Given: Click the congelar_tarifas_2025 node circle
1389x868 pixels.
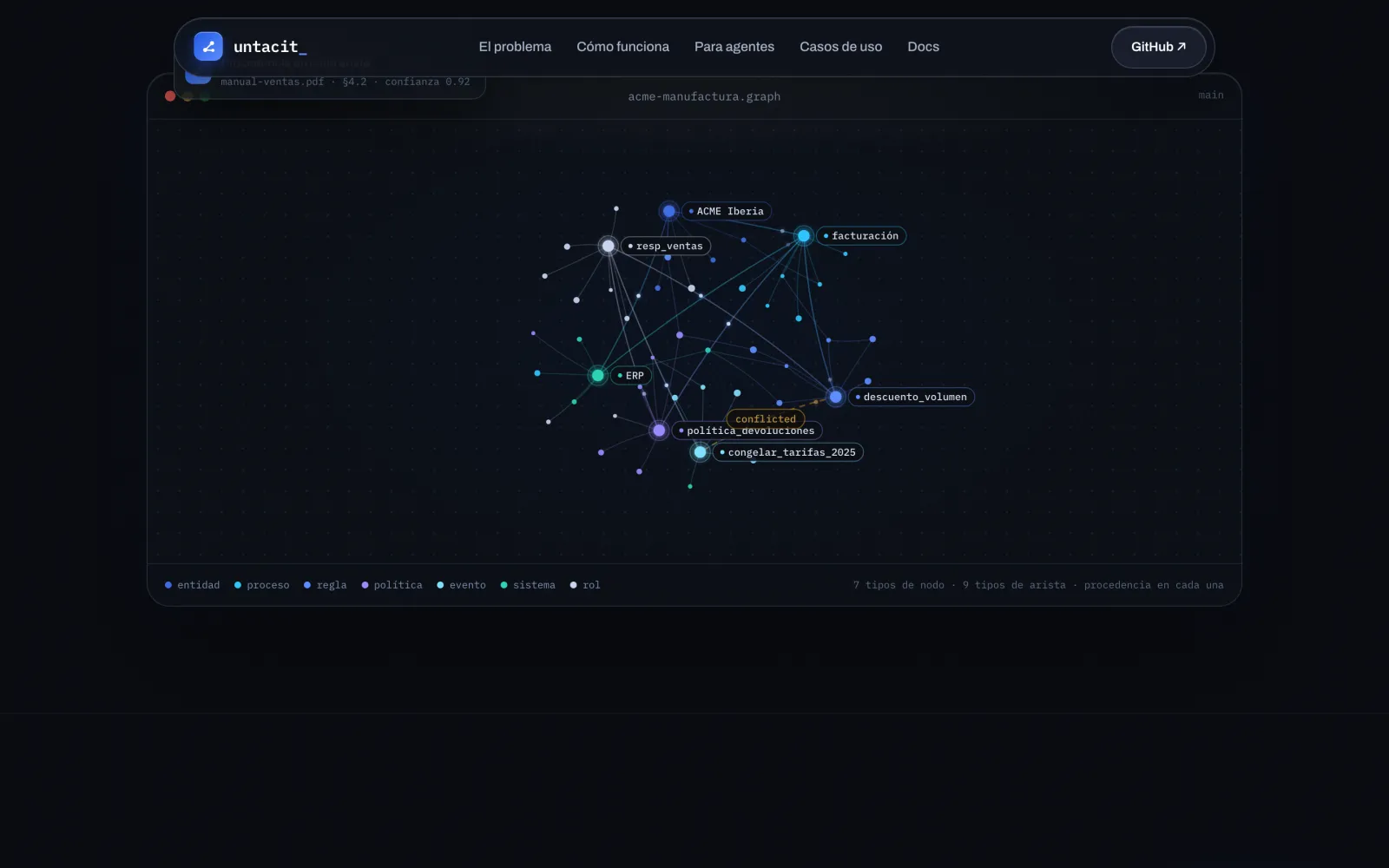Looking at the screenshot, I should (700, 452).
